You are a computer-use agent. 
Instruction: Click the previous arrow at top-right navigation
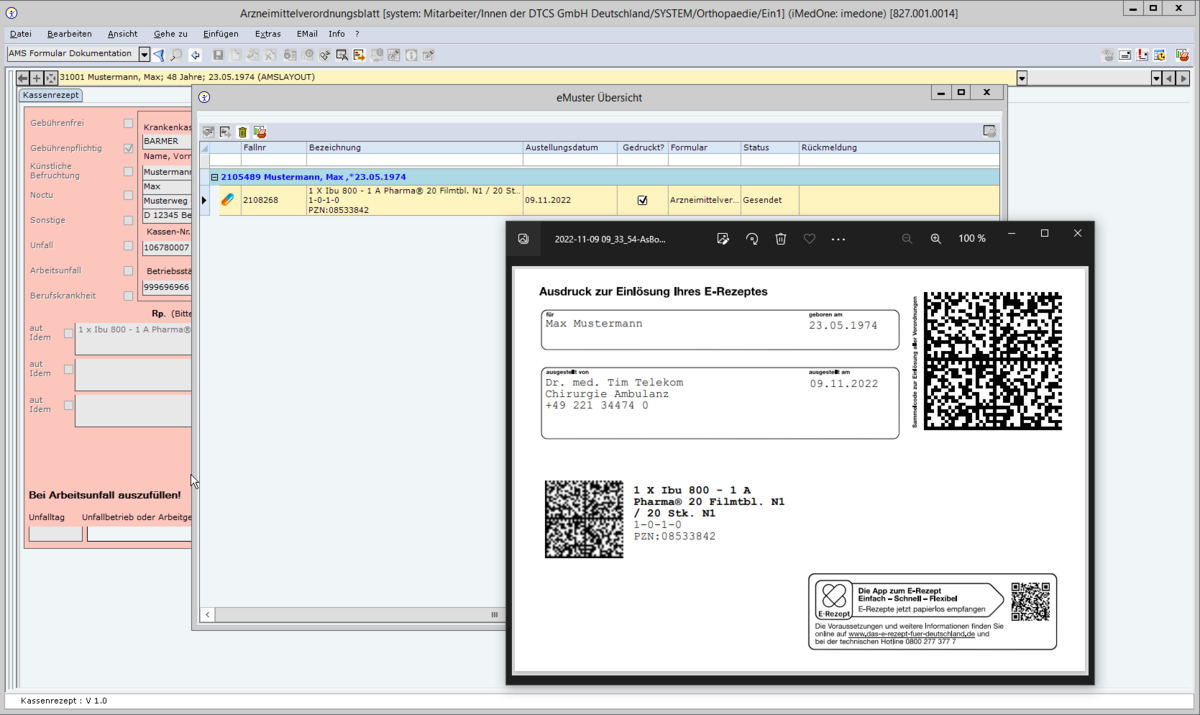coord(1170,78)
